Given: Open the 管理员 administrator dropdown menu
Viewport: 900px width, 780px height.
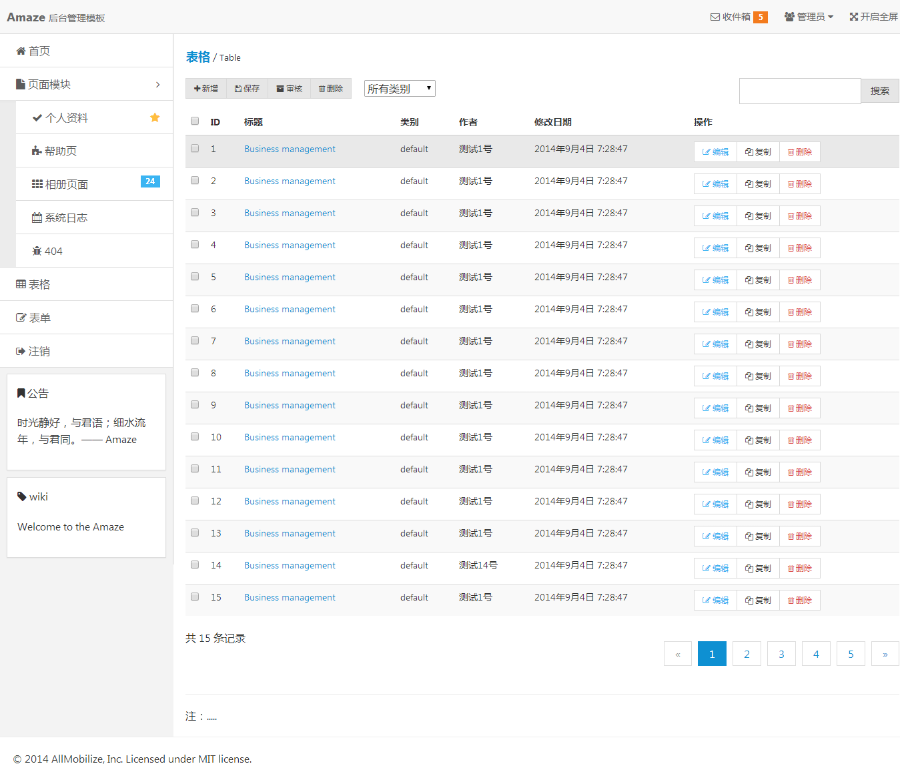Looking at the screenshot, I should coord(809,17).
